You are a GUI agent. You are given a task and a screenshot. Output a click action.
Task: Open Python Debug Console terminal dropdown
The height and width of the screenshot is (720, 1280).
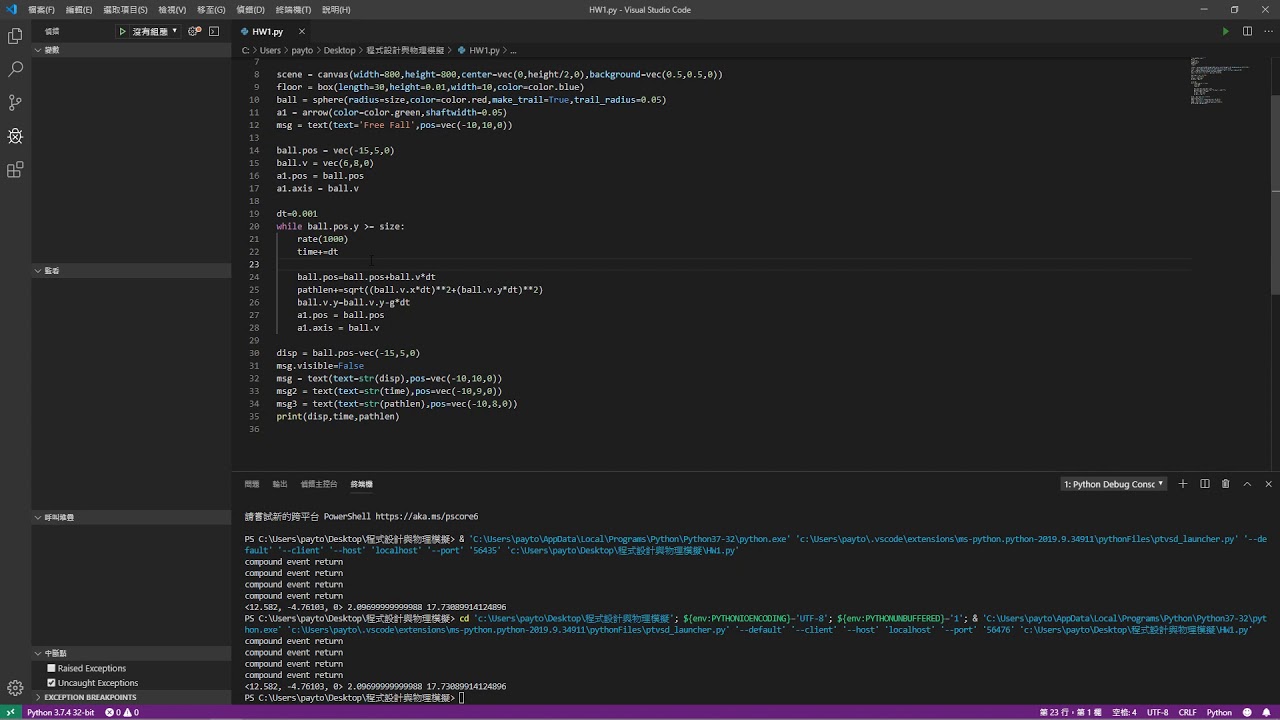(1114, 484)
